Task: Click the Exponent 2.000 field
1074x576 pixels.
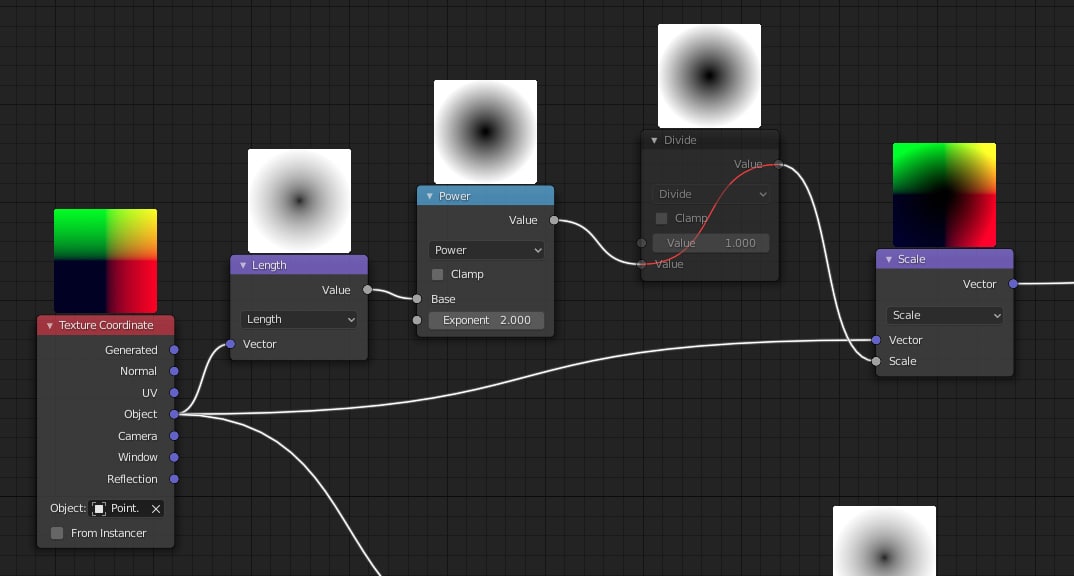Action: (486, 320)
